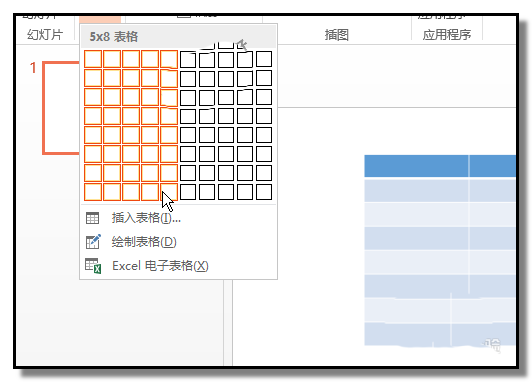
Task: Click the Insert Table grid icon
Action: [x=92, y=218]
